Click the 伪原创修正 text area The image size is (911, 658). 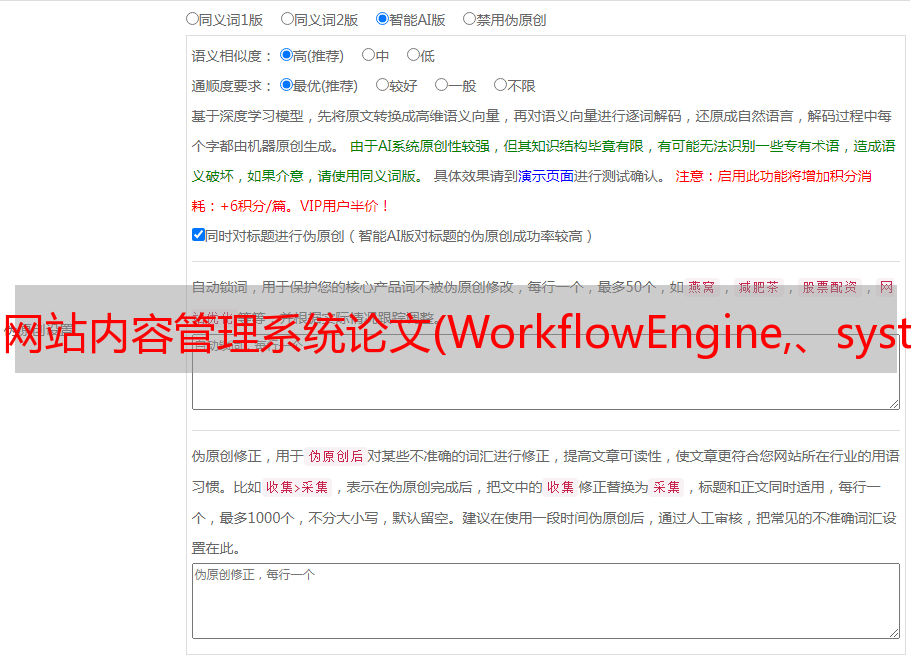[x=546, y=601]
